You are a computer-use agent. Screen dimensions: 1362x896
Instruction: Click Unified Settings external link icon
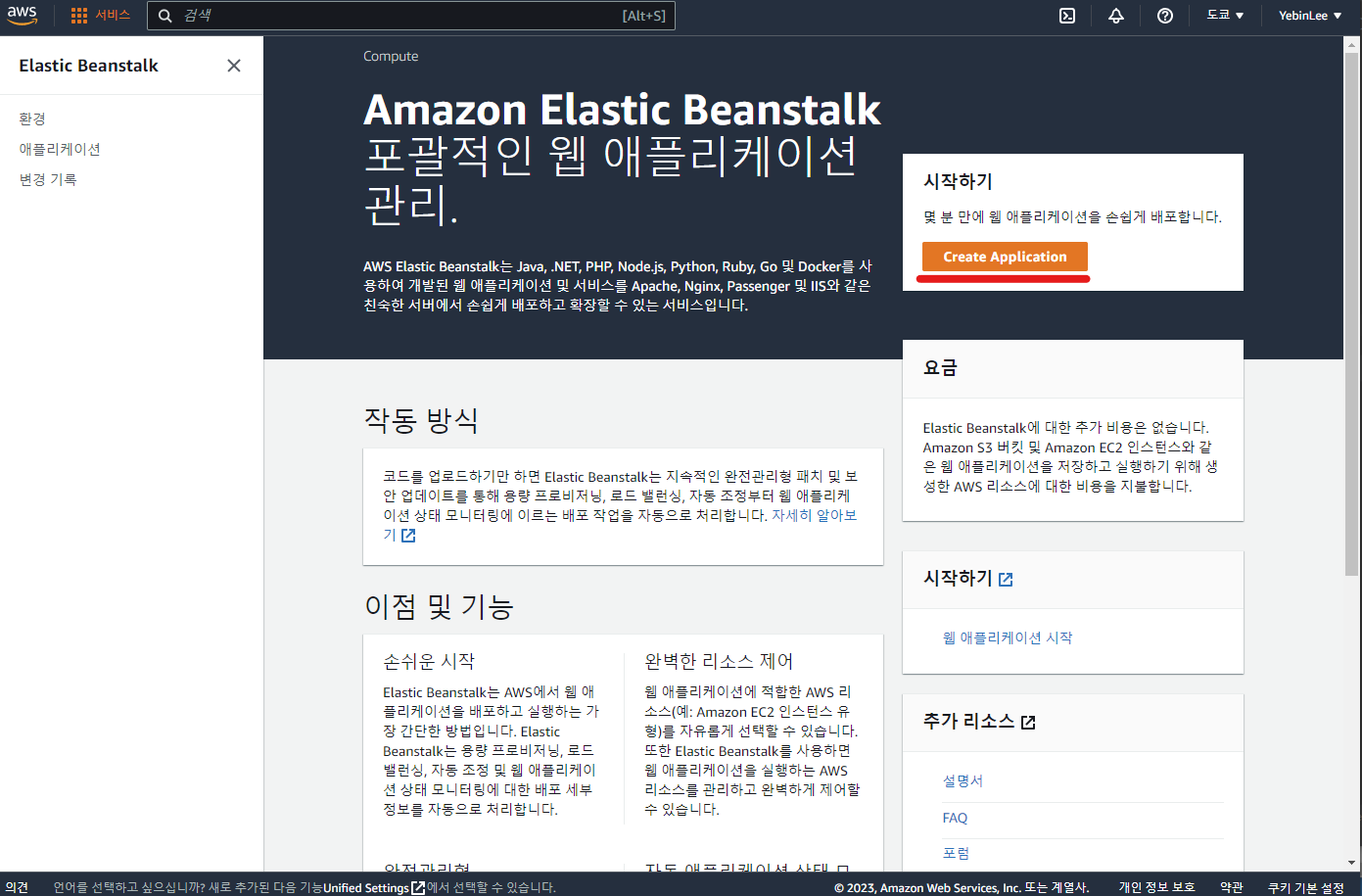(x=418, y=887)
